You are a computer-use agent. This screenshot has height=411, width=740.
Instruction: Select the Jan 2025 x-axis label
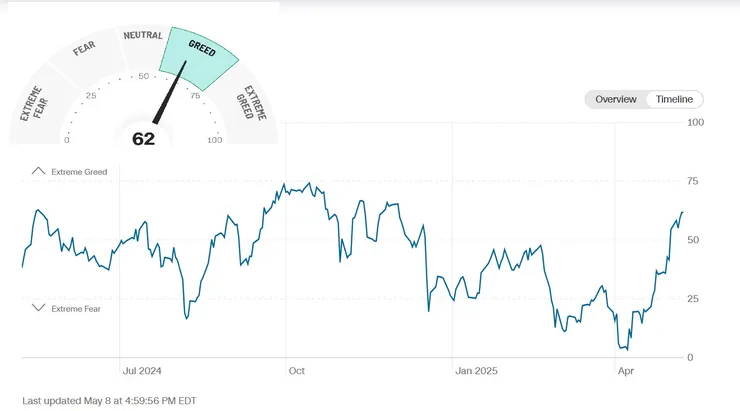tap(475, 370)
